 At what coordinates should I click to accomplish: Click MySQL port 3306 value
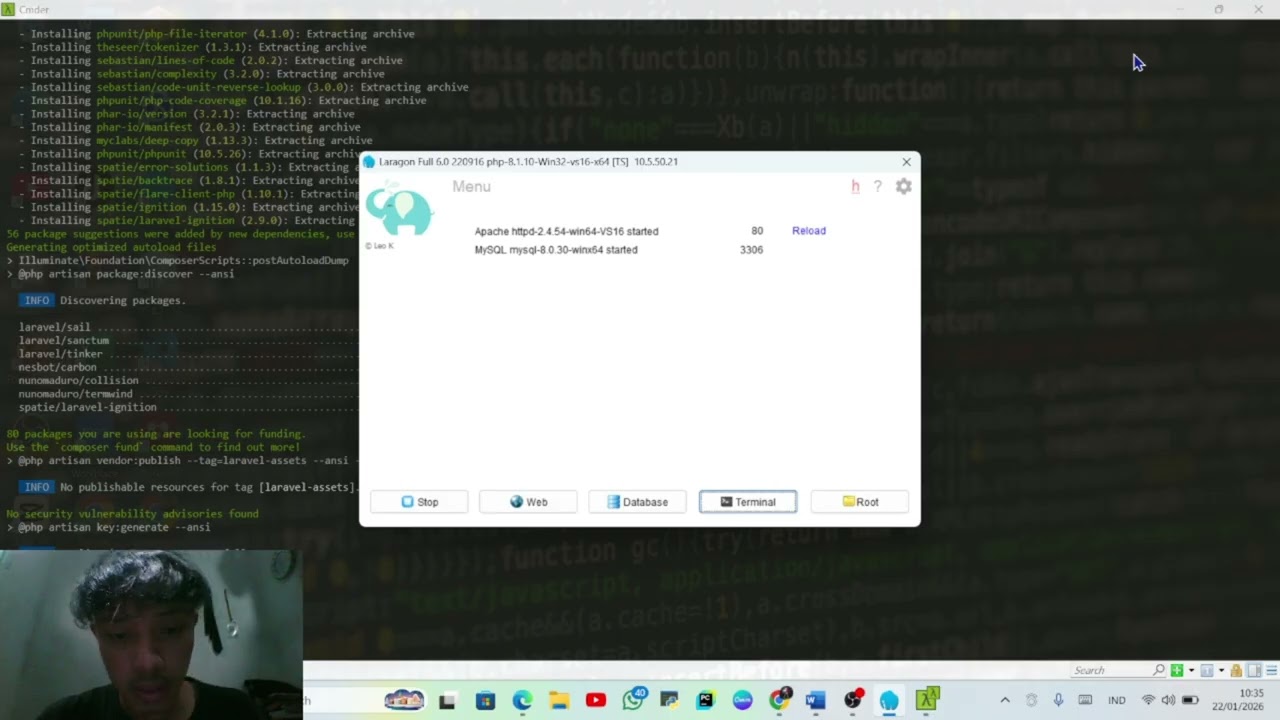[751, 250]
